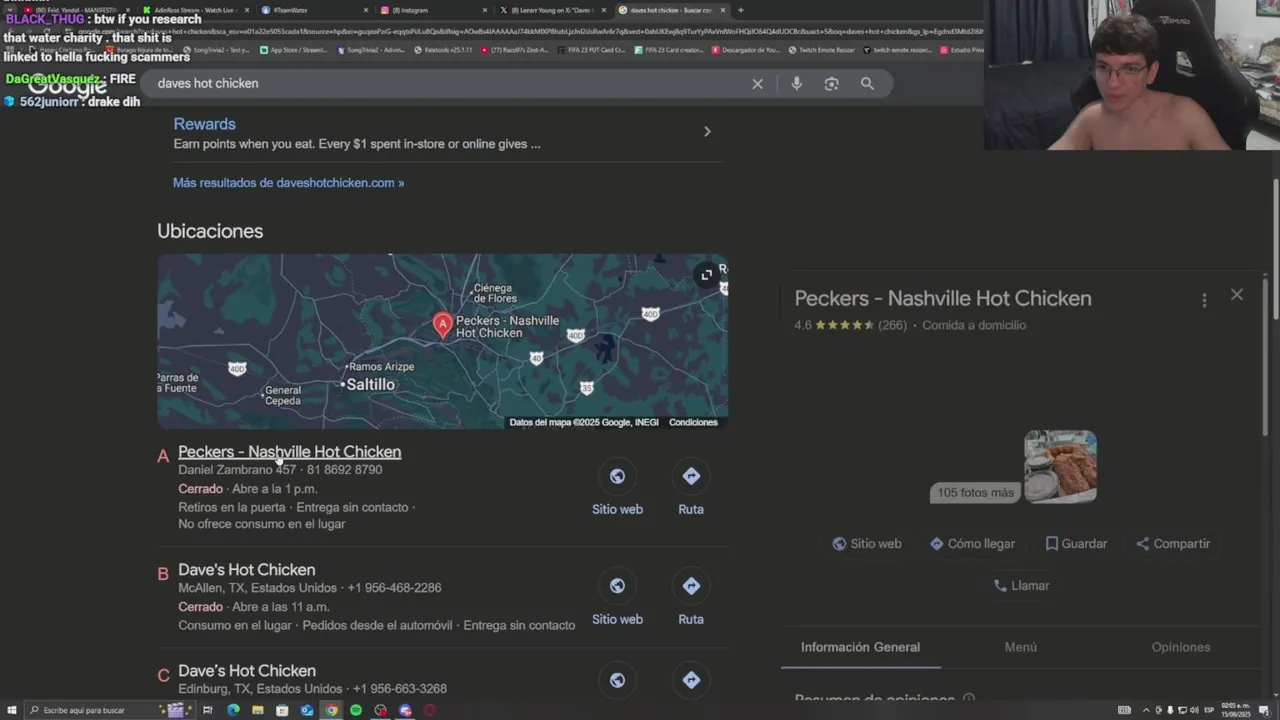Call Peckers with the Llamar button
Image resolution: width=1280 pixels, height=720 pixels.
pos(1021,586)
